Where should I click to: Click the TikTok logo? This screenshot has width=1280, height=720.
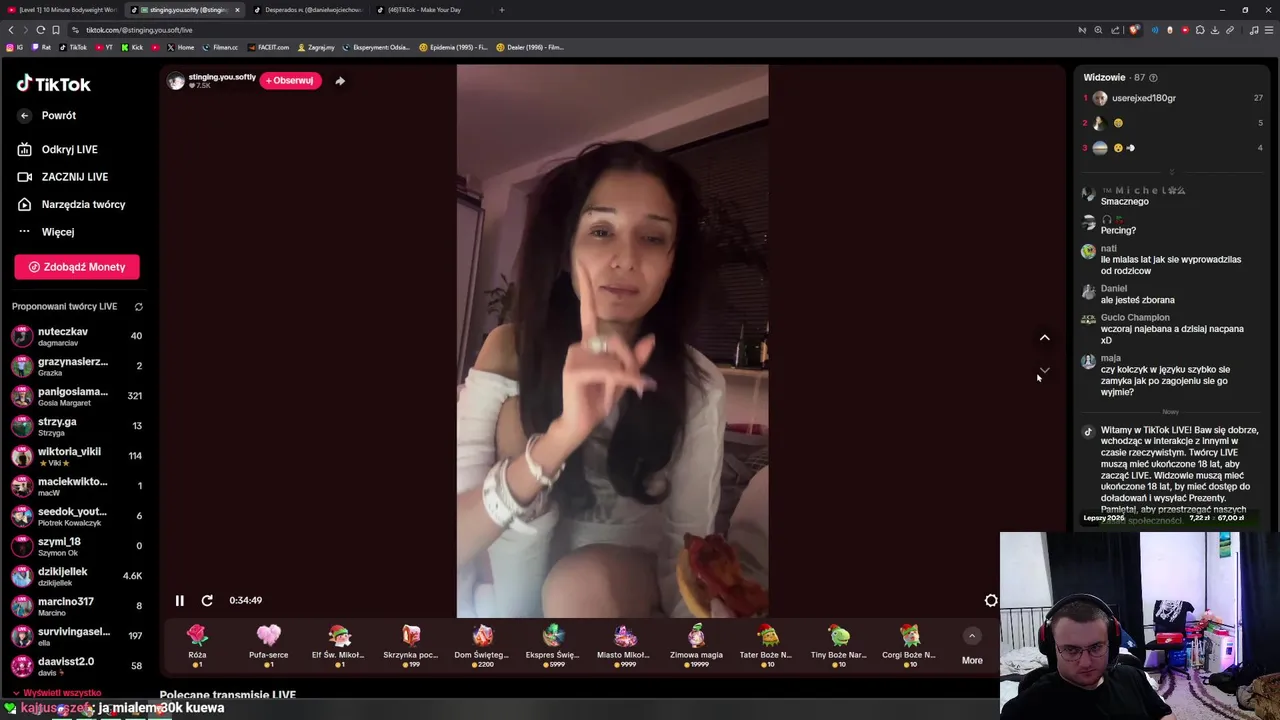click(53, 84)
